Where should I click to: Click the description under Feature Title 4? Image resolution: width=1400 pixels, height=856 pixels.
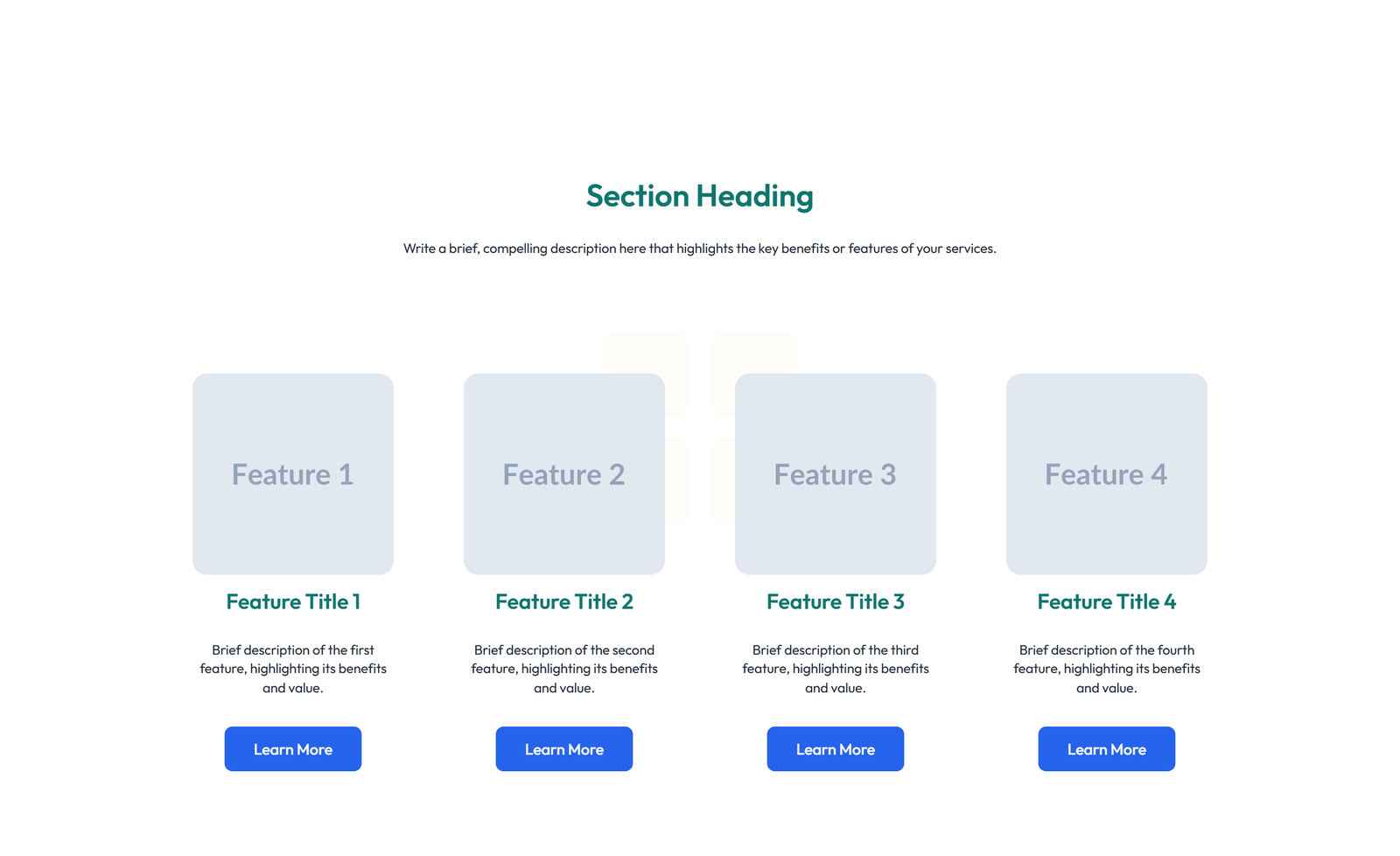1106,668
